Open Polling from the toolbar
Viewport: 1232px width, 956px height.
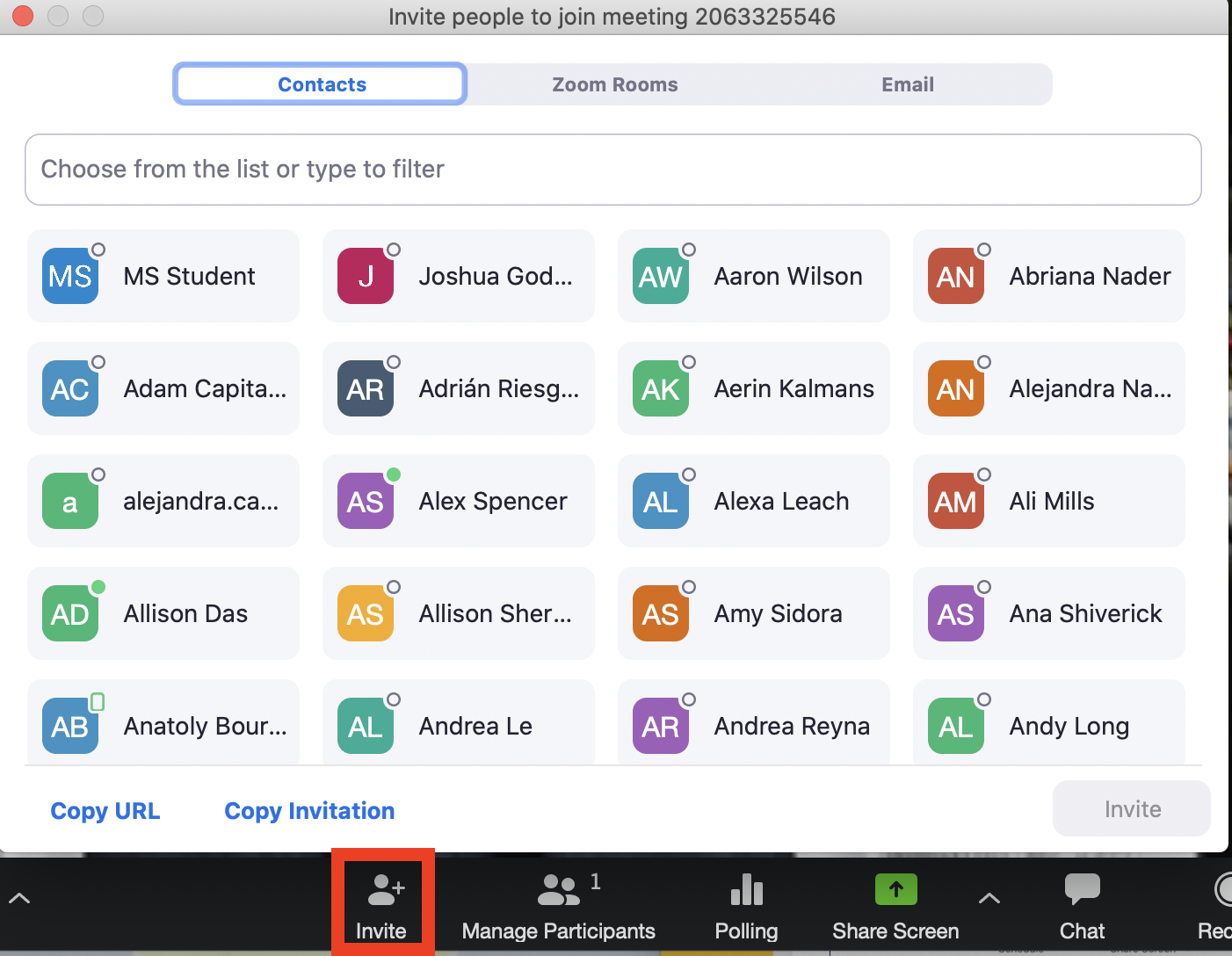pyautogui.click(x=746, y=905)
